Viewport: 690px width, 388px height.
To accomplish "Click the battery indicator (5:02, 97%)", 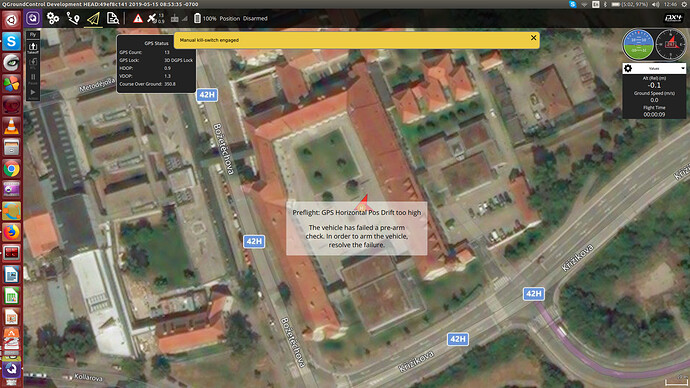I will [x=630, y=4].
